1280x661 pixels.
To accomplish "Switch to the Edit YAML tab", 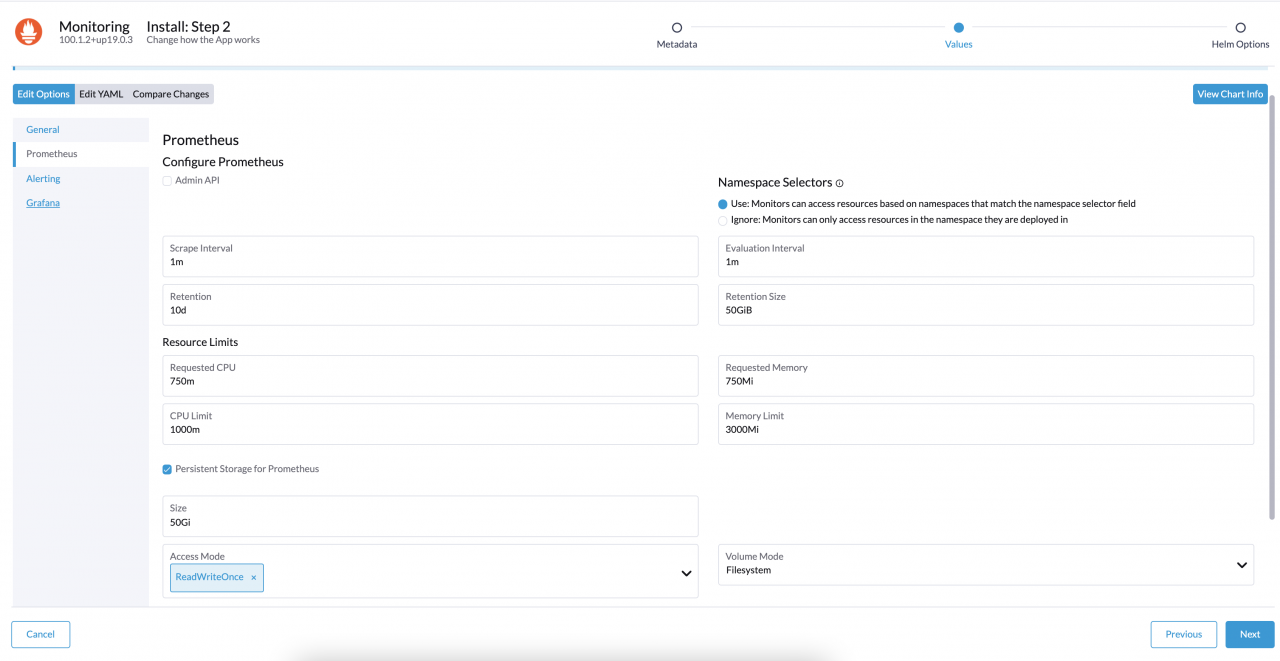I will pyautogui.click(x=101, y=94).
